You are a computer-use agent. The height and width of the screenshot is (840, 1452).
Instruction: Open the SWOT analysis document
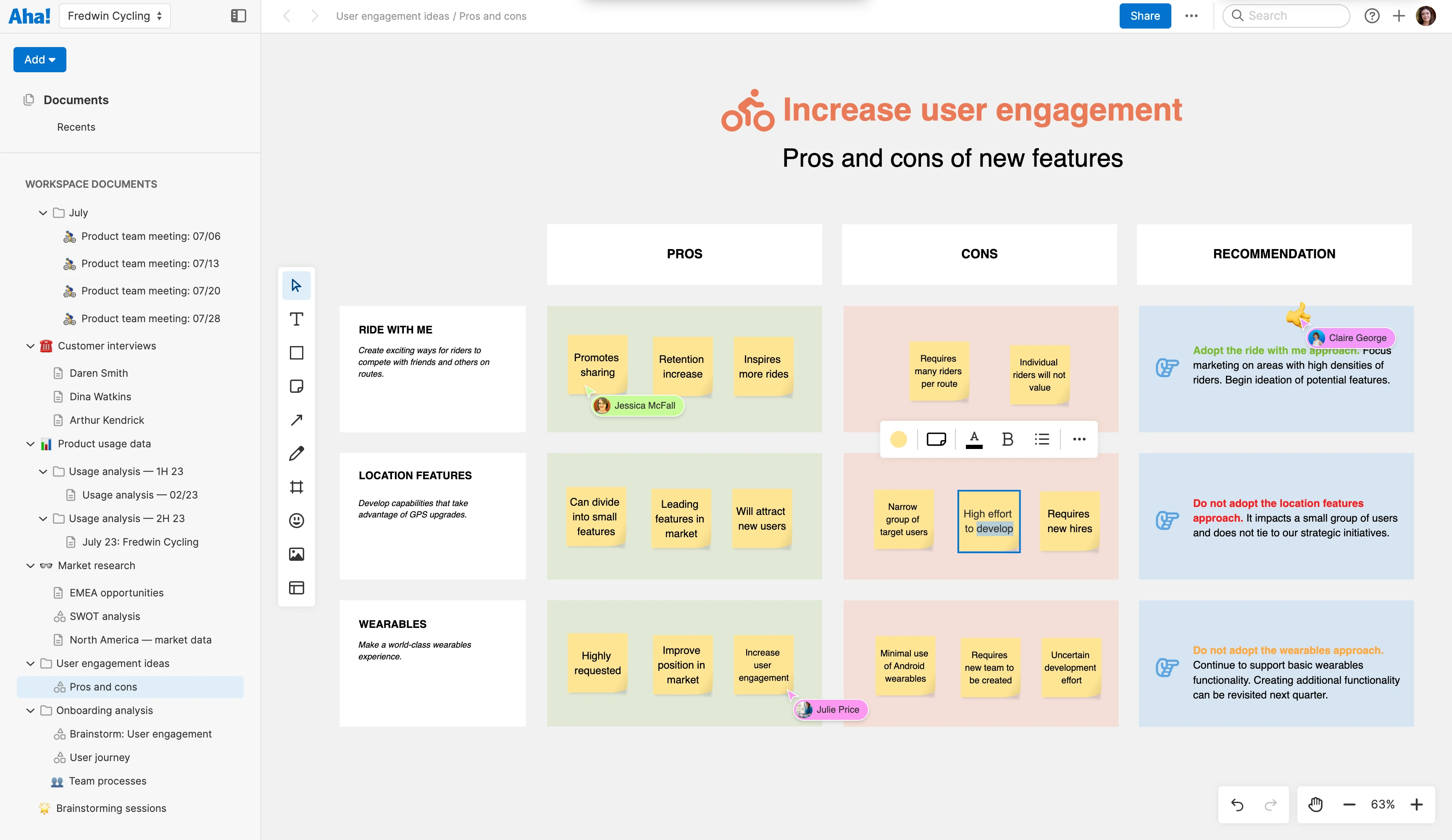click(104, 617)
